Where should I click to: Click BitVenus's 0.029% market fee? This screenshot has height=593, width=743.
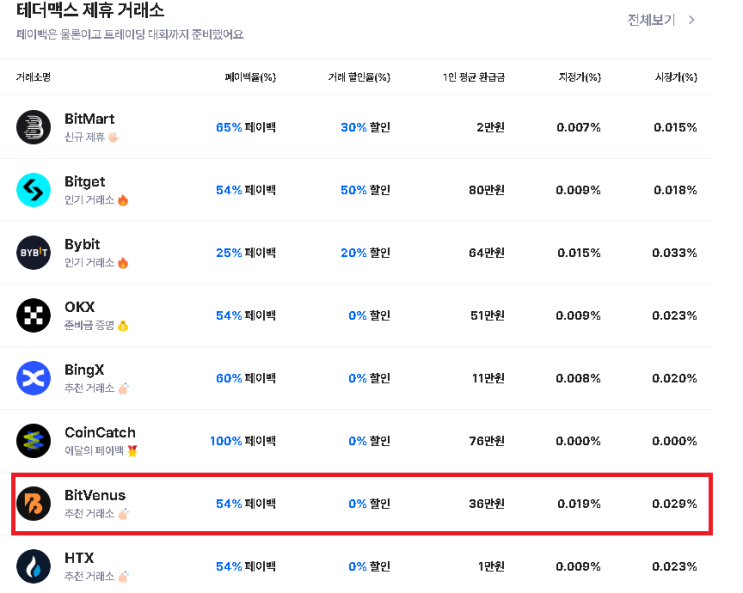(x=675, y=503)
